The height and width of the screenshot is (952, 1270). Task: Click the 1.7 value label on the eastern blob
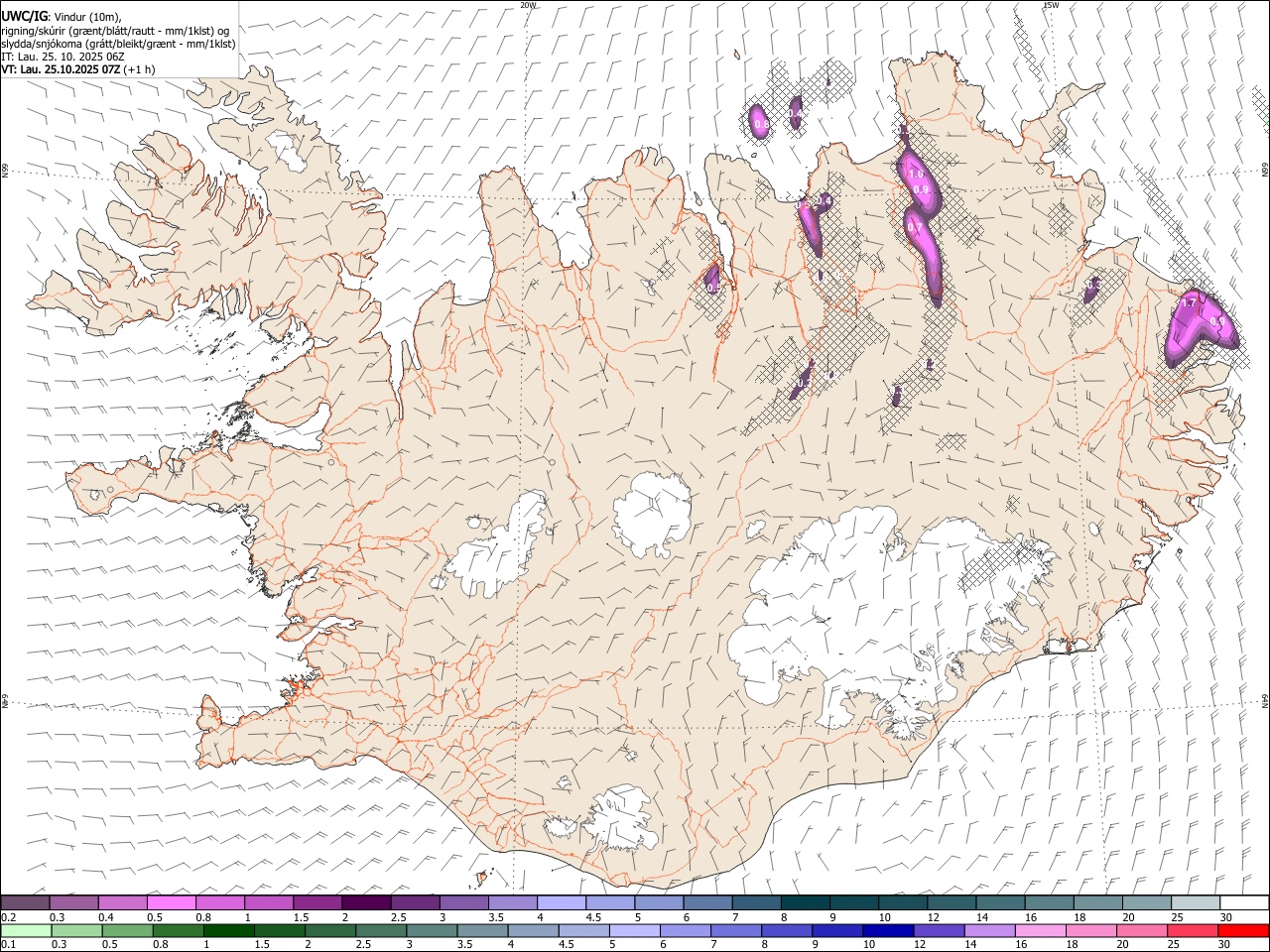(x=1190, y=303)
